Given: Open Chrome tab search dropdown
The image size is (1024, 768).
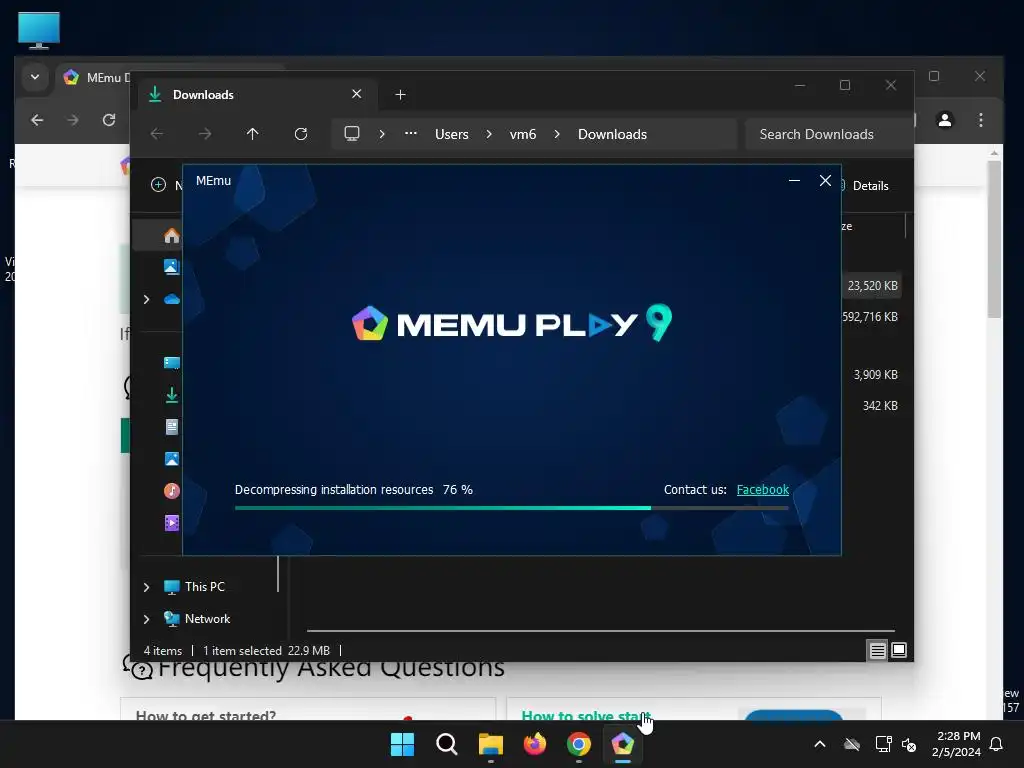Looking at the screenshot, I should pos(35,77).
